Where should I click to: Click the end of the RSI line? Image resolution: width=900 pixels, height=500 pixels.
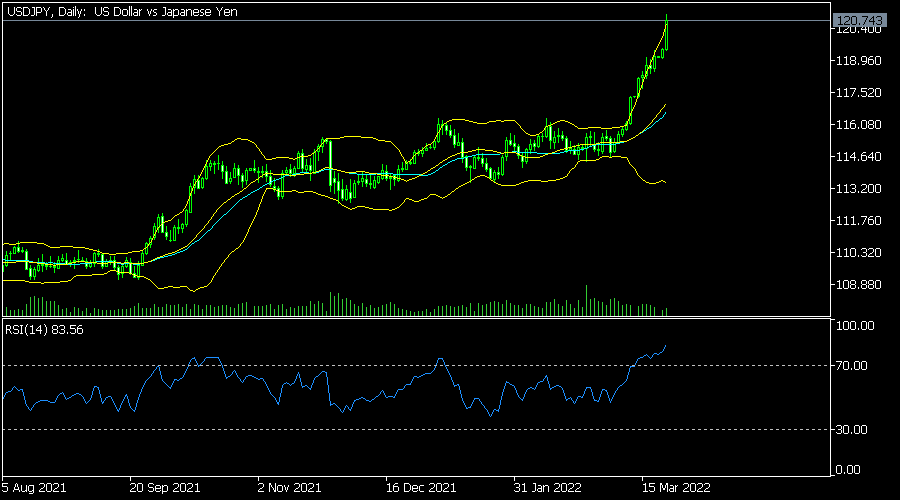(665, 346)
